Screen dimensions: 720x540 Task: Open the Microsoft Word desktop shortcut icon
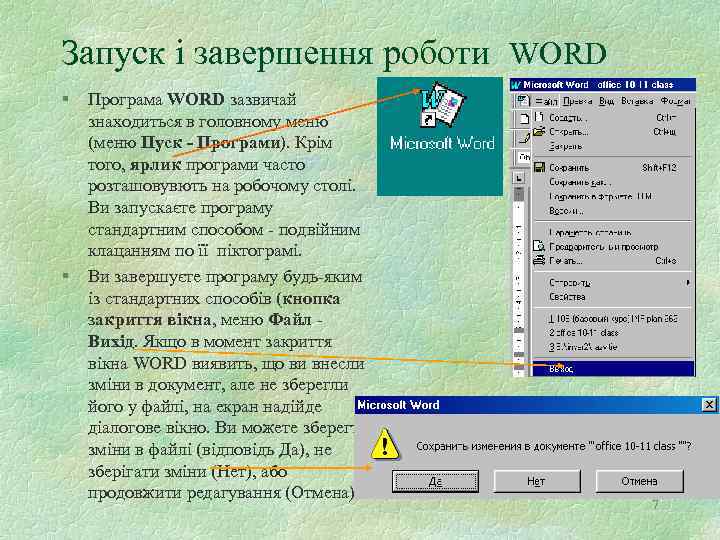pyautogui.click(x=441, y=105)
